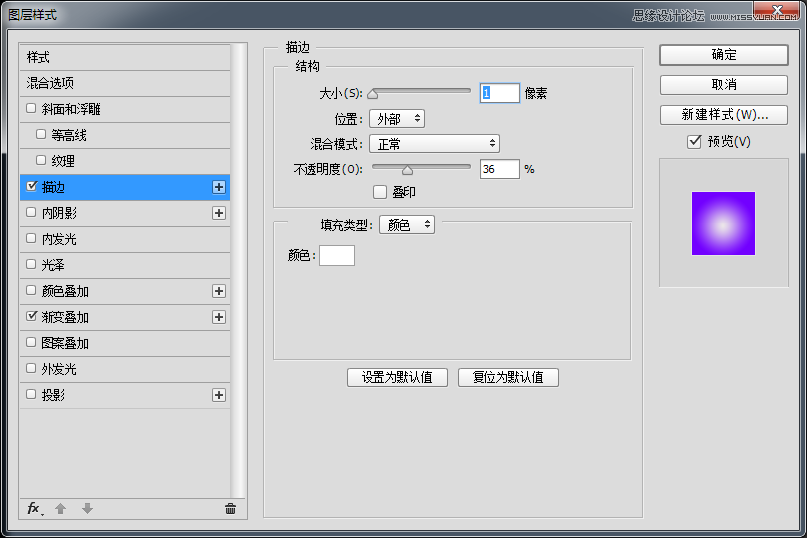Click the plus icon beside 描边
807x538 pixels.
pyautogui.click(x=219, y=187)
